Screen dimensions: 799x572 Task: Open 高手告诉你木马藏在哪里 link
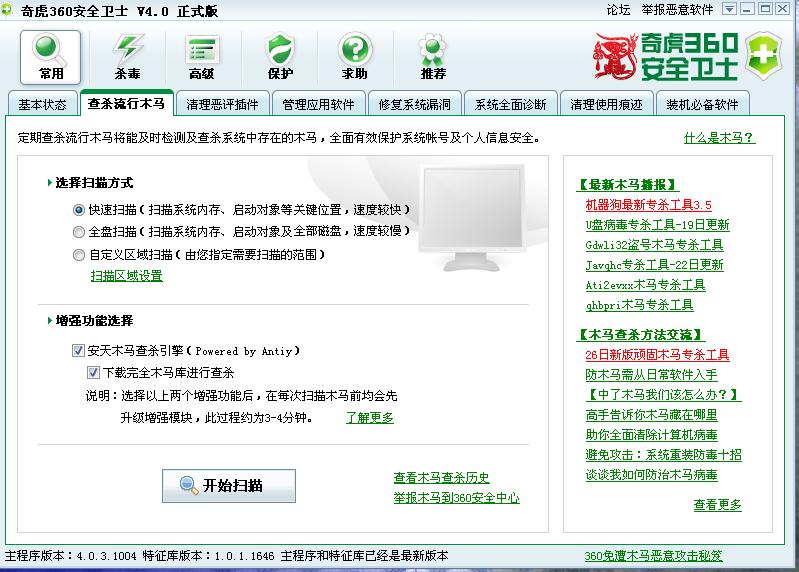tap(651, 415)
